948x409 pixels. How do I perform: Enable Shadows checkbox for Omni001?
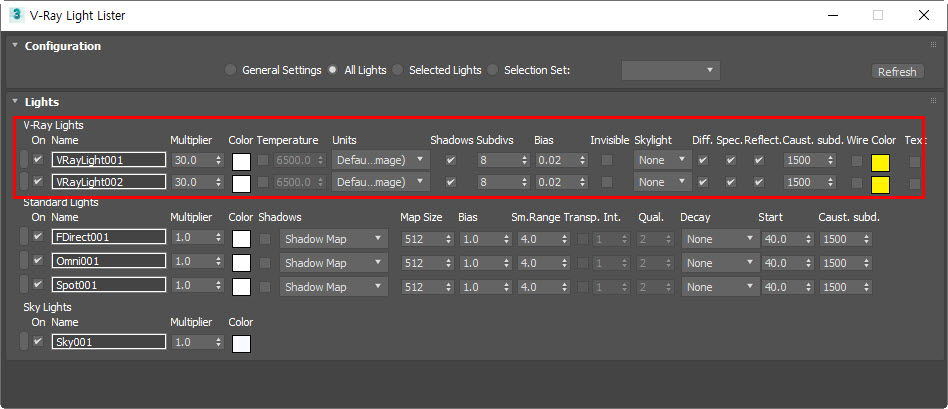265,263
